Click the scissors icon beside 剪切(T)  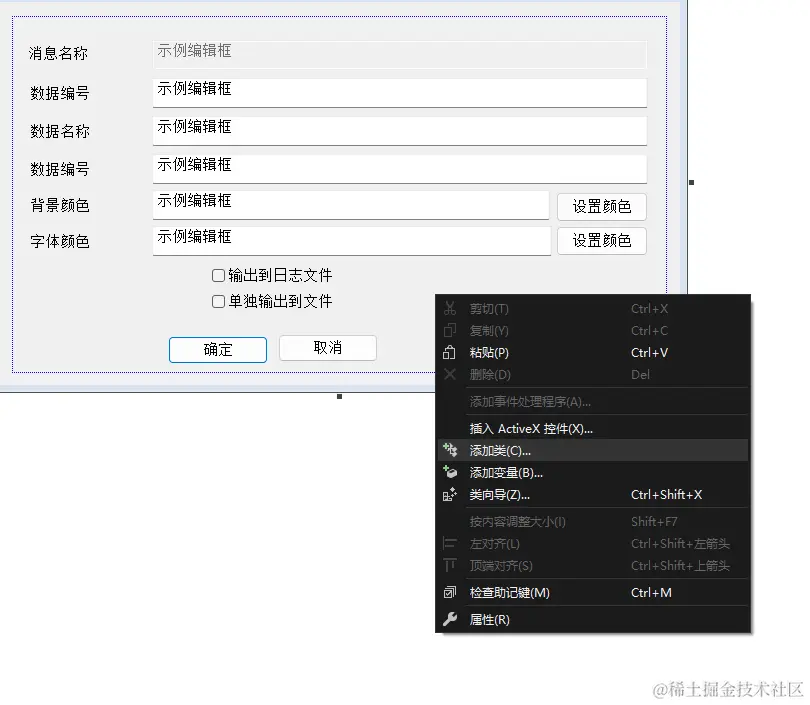[450, 308]
